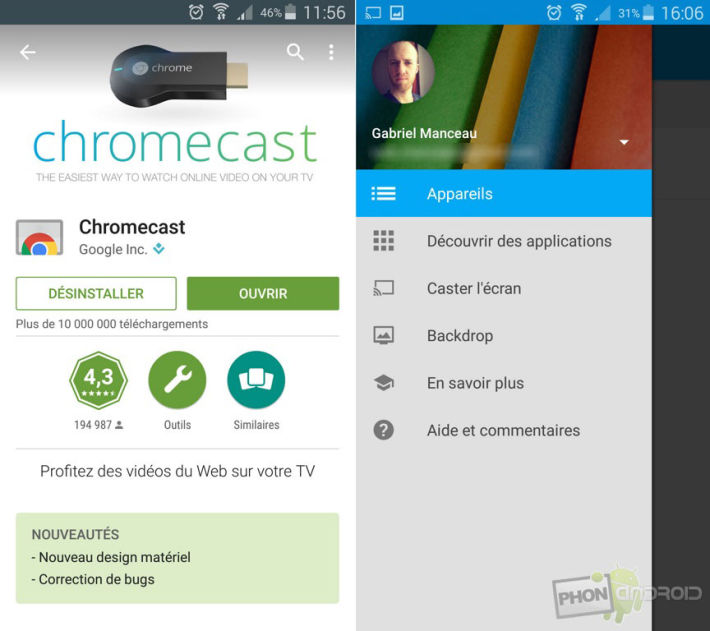Screen dimensions: 710x631
Task: Click the DÉSINSTALLER button
Action: click(96, 293)
